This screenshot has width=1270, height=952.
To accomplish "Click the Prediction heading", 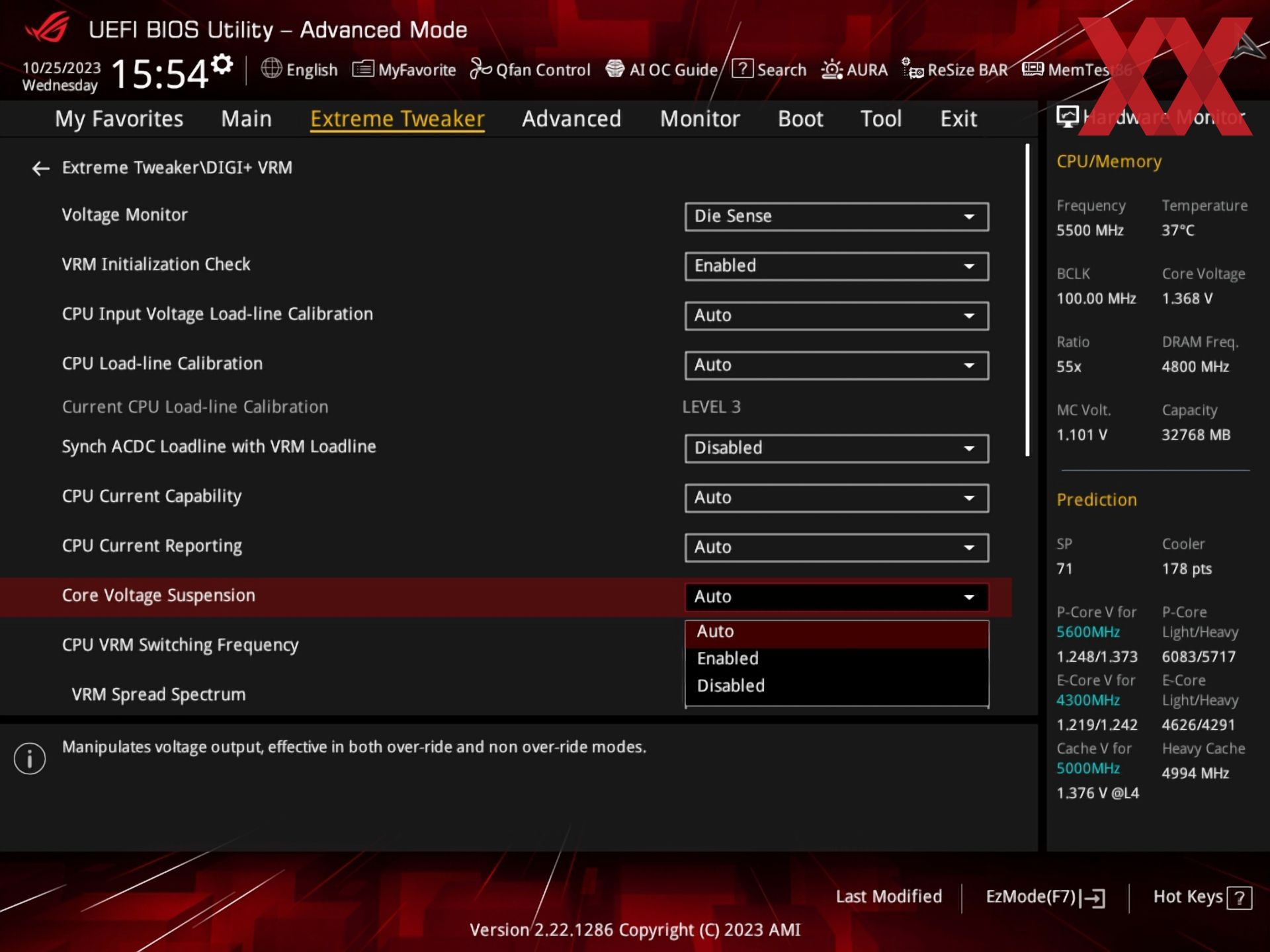I will pos(1097,500).
